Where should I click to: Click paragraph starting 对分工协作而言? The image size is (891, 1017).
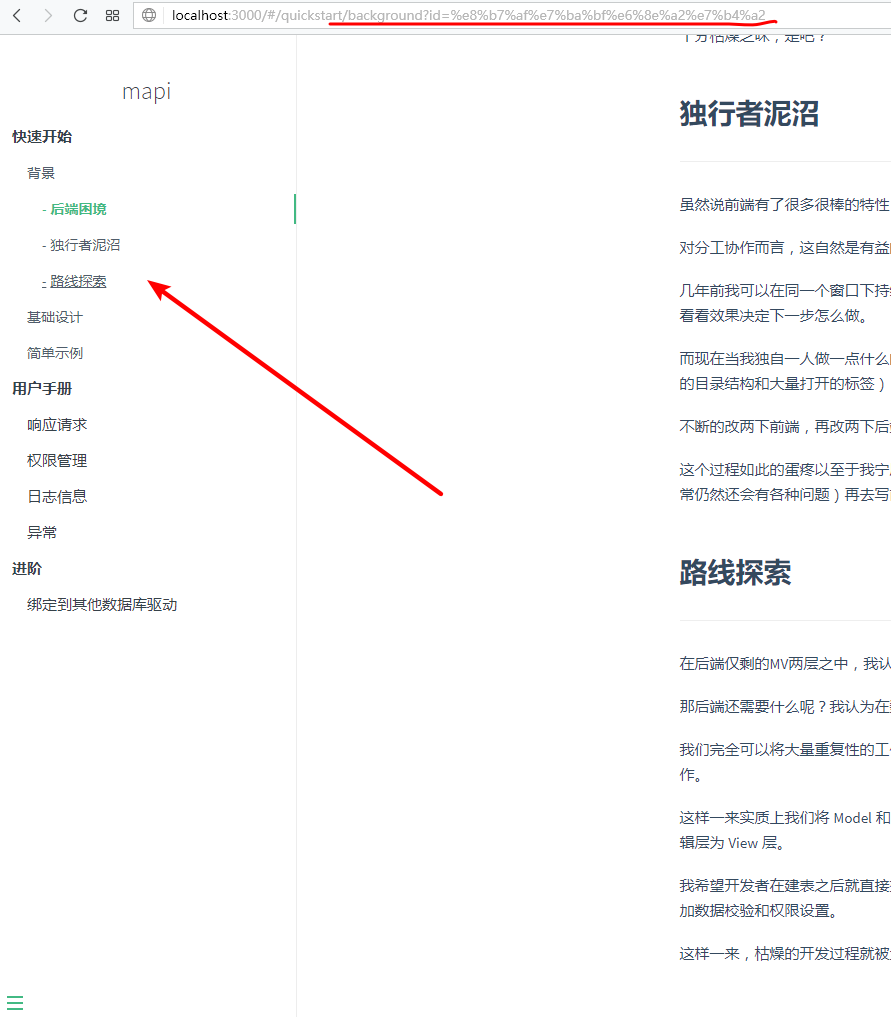tap(785, 248)
